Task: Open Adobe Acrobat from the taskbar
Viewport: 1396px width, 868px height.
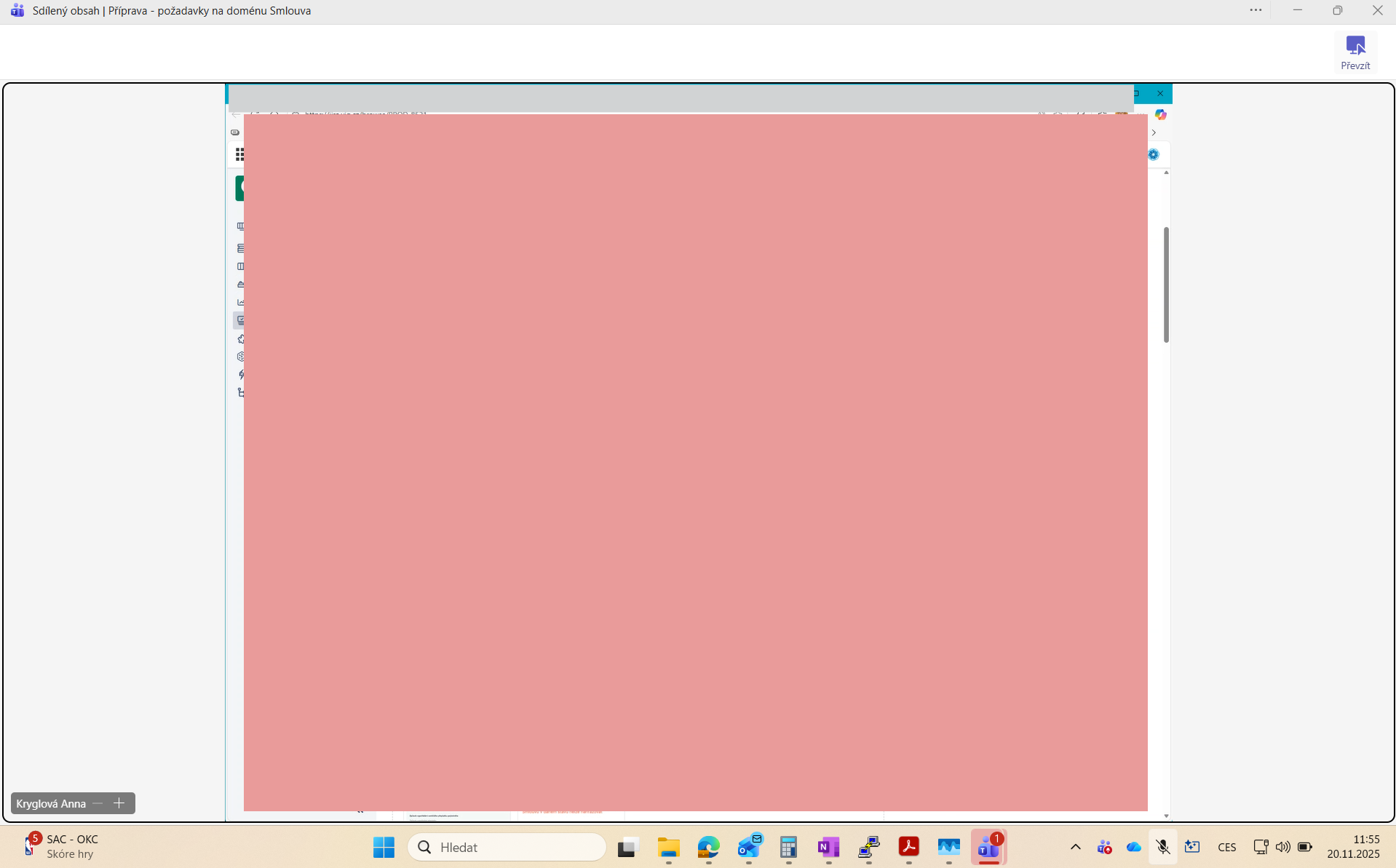Action: [908, 847]
